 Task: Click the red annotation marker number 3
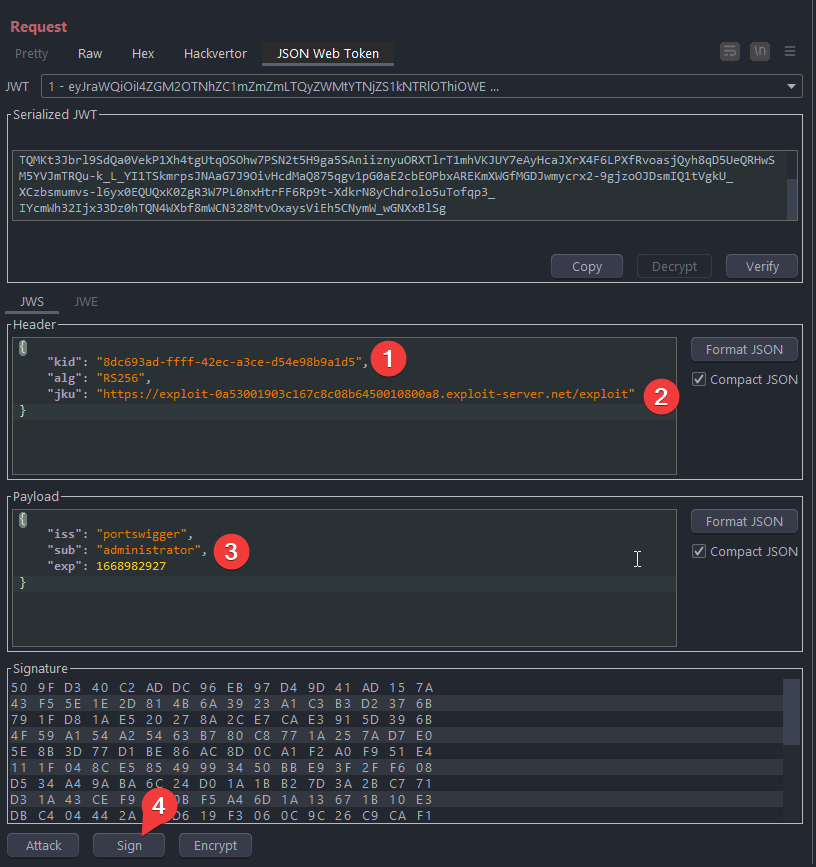[x=232, y=550]
